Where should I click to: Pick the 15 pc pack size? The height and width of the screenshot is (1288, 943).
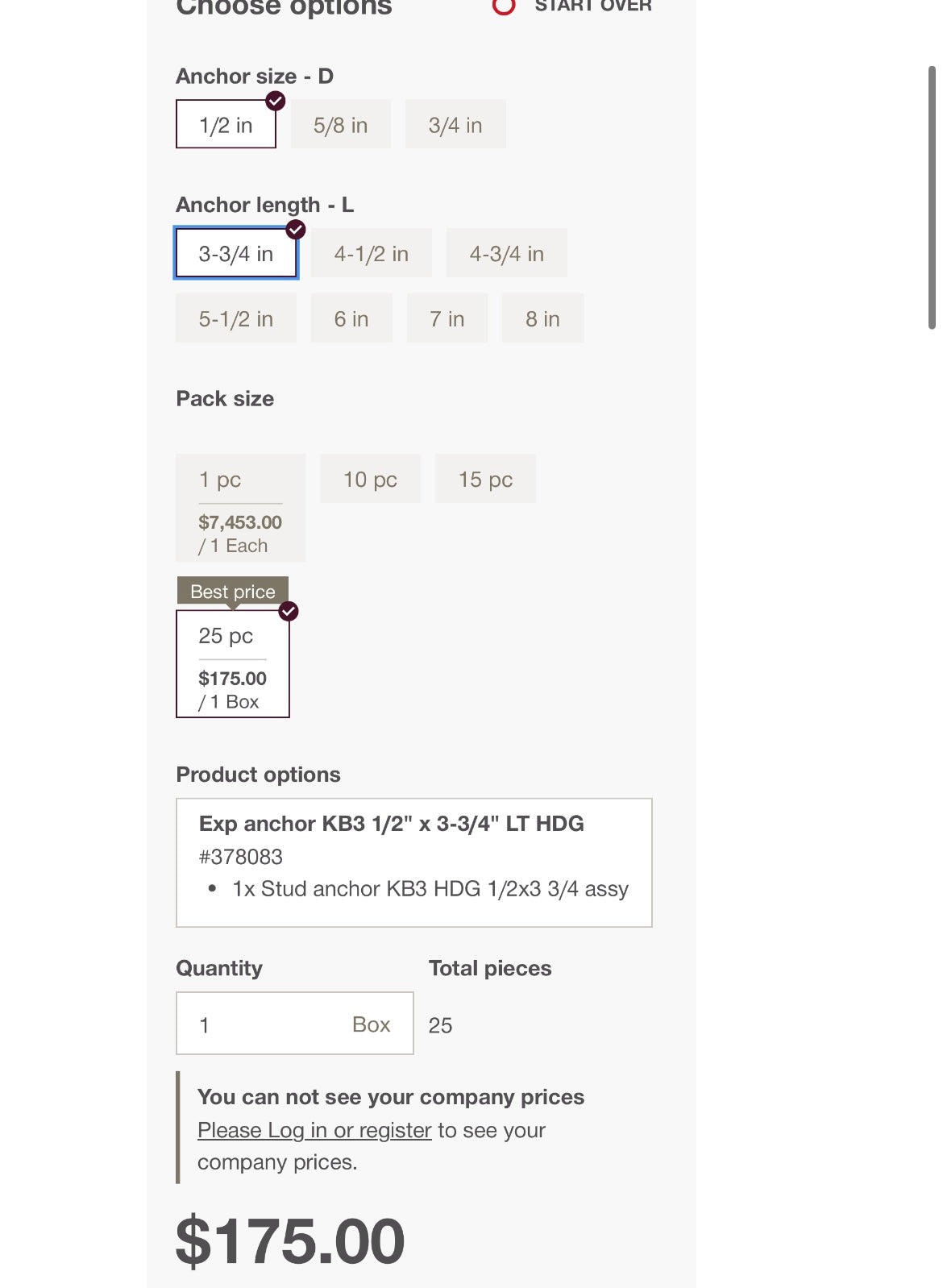pos(485,480)
